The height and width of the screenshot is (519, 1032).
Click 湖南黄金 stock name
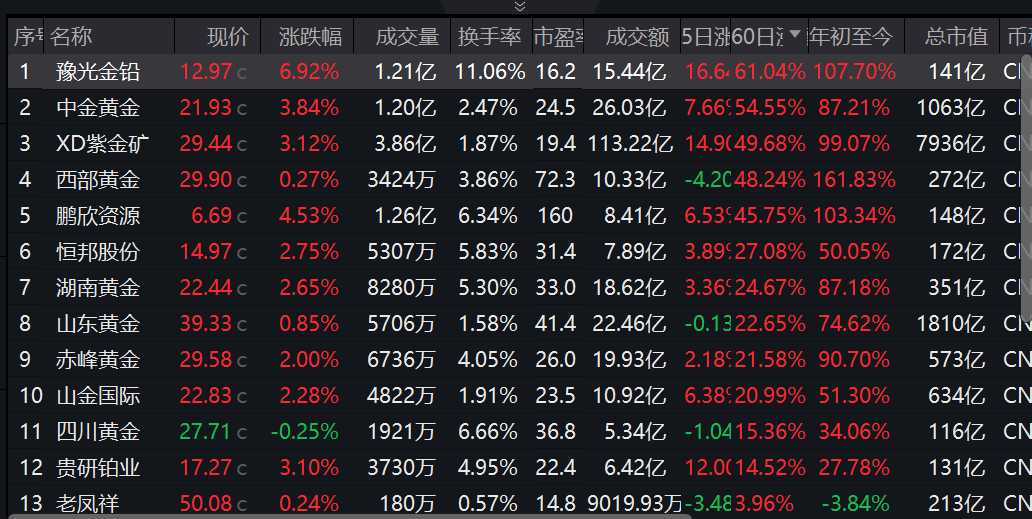pos(98,288)
